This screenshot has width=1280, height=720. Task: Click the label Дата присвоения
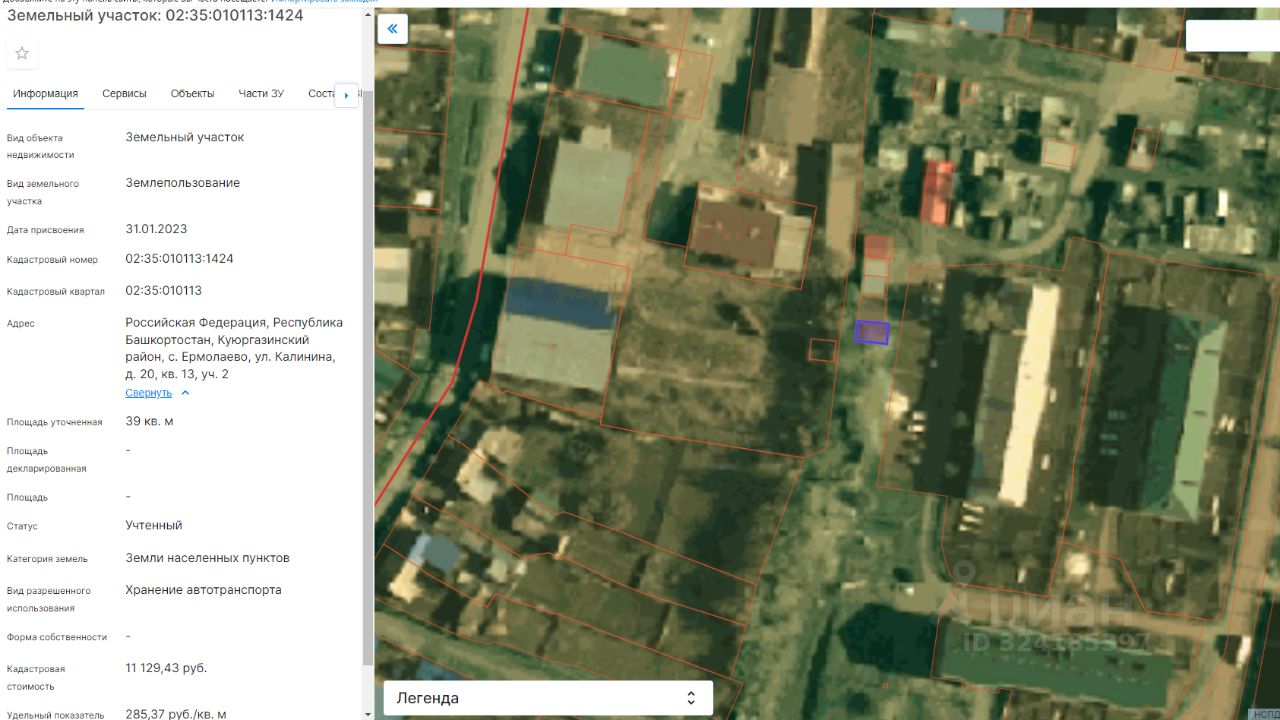point(45,230)
